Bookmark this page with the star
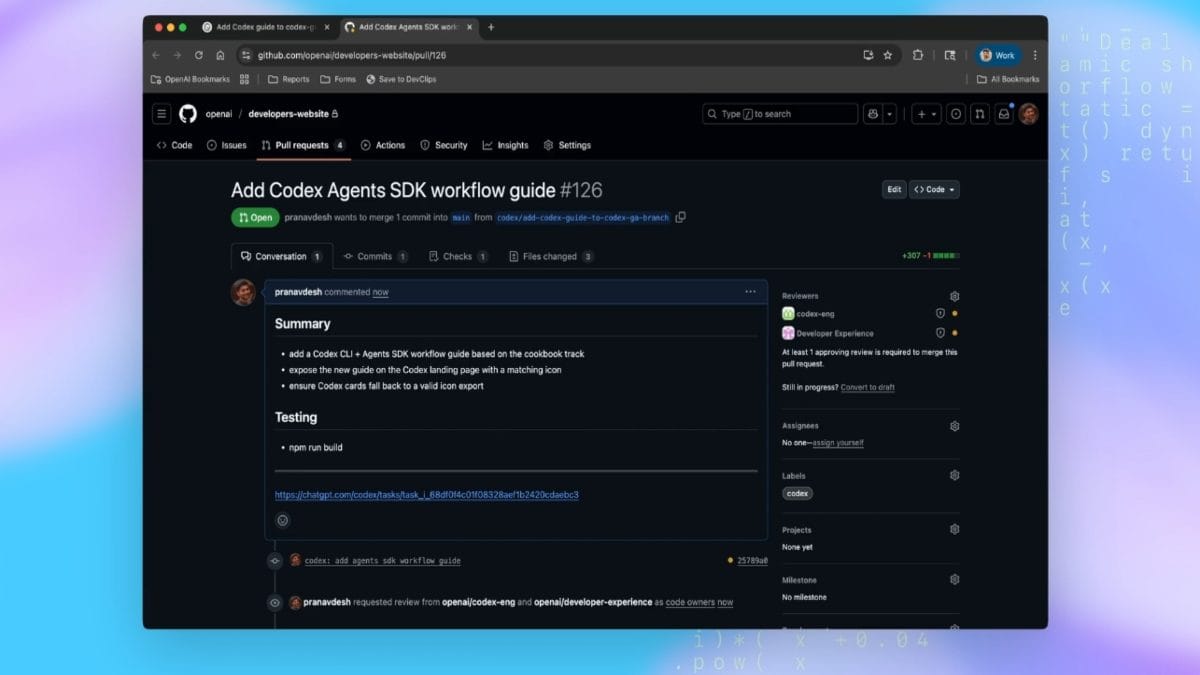 tap(887, 56)
